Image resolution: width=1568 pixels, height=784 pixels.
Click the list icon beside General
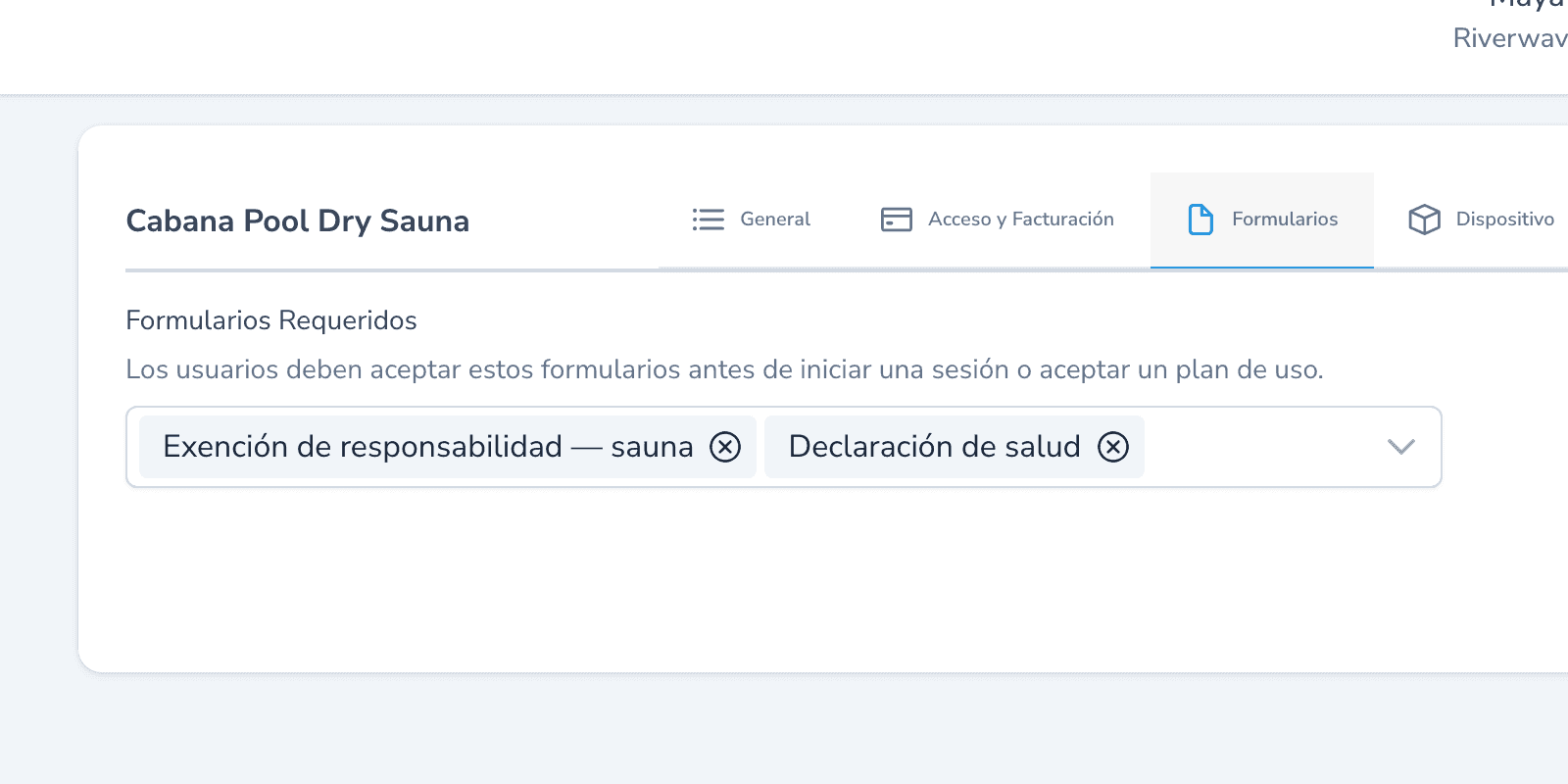click(x=708, y=220)
